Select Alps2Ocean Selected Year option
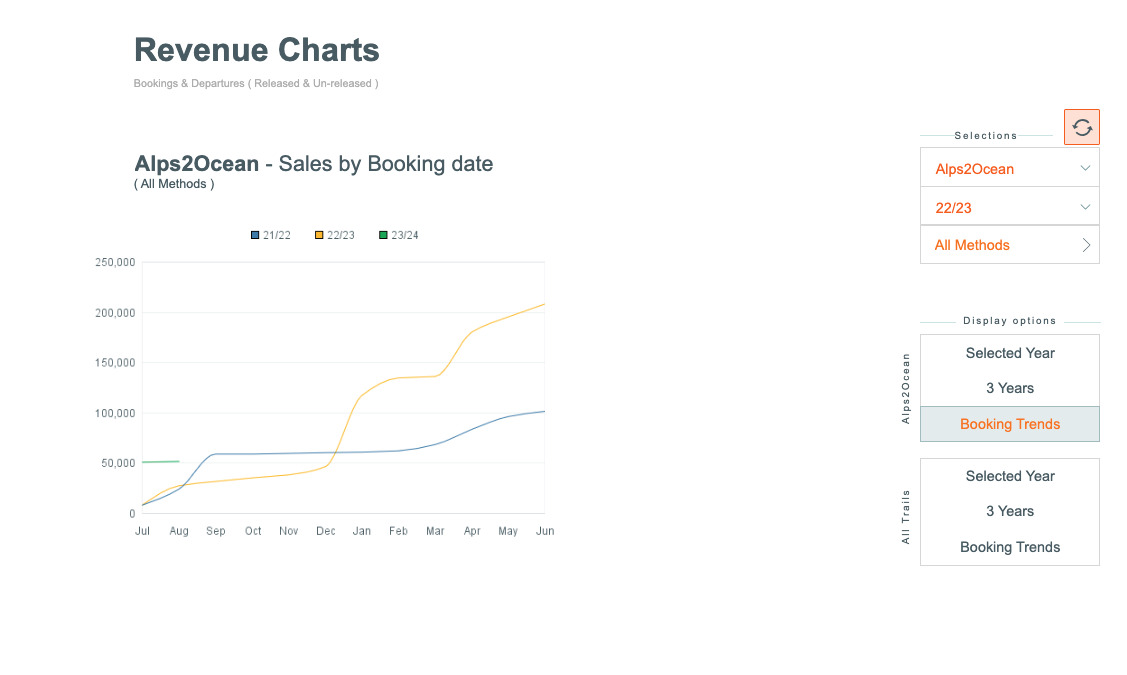The width and height of the screenshot is (1127, 675). pos(1009,353)
